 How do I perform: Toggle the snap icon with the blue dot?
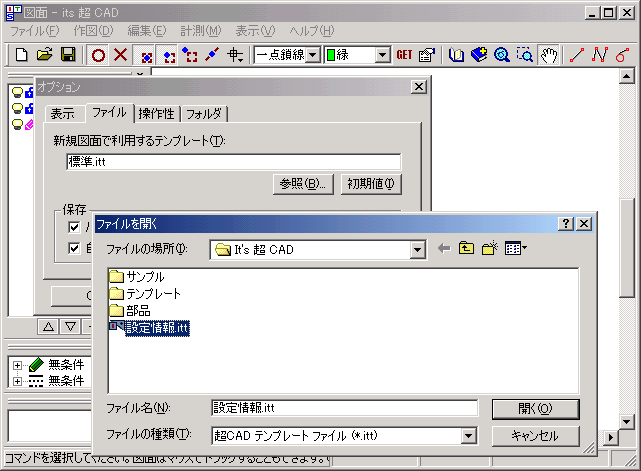(168, 56)
